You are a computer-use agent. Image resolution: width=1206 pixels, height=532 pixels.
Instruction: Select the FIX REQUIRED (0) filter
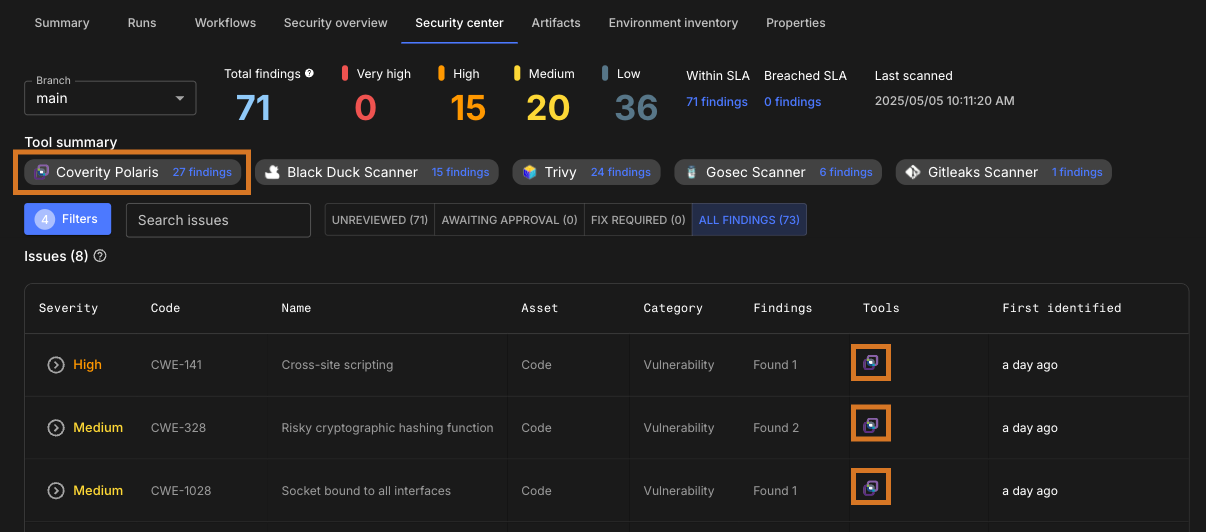pyautogui.click(x=638, y=220)
